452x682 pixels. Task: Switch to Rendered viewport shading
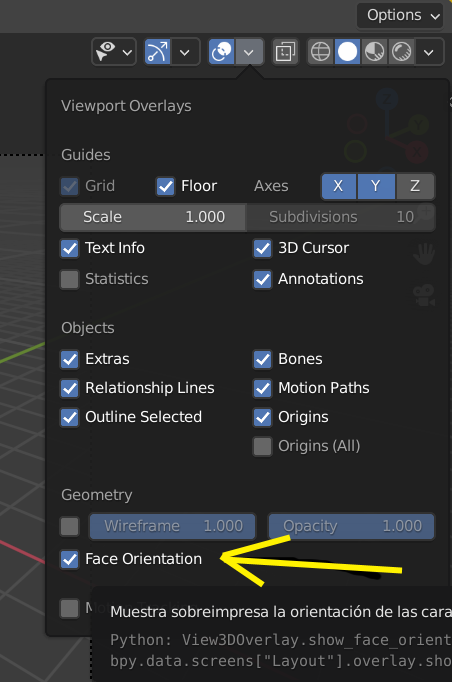[x=401, y=52]
